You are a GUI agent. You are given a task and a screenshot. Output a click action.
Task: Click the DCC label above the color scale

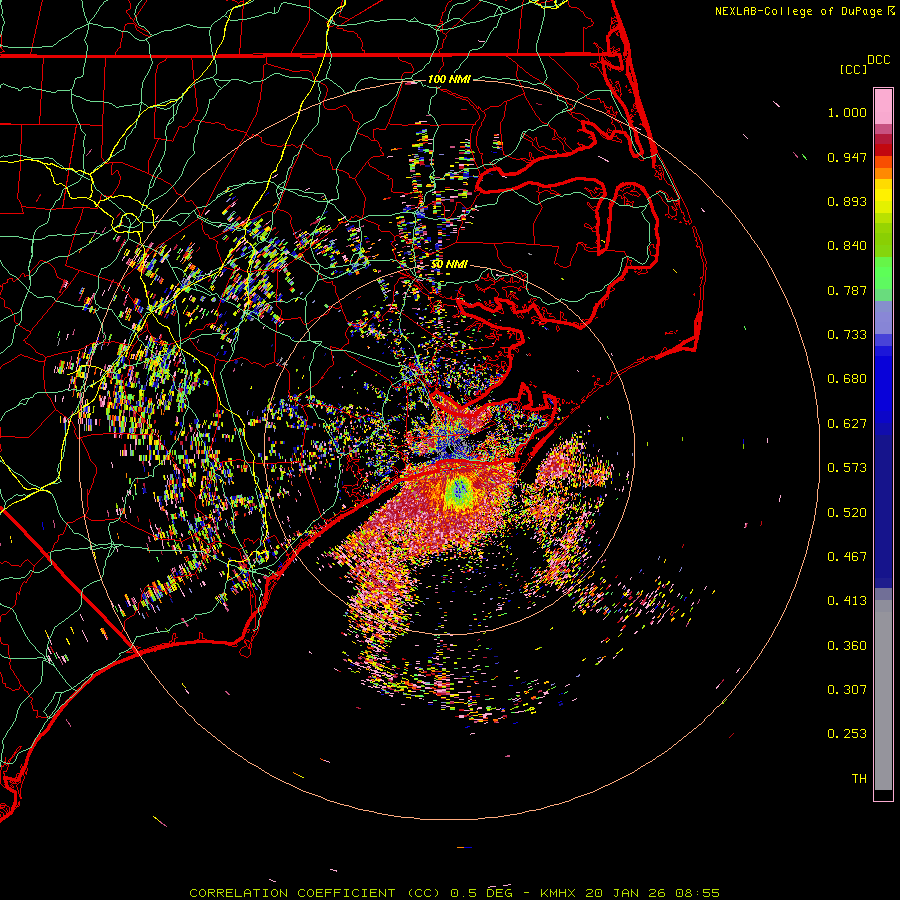tap(878, 60)
